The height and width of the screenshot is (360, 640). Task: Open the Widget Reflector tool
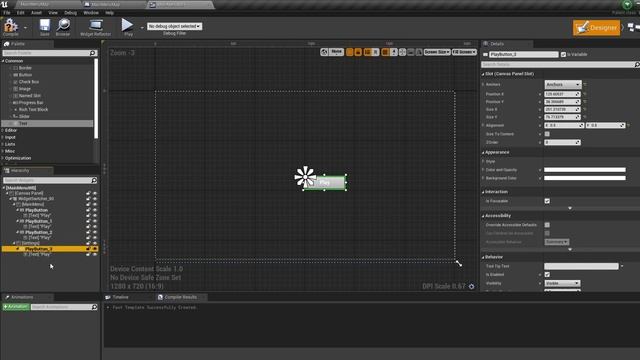point(96,26)
